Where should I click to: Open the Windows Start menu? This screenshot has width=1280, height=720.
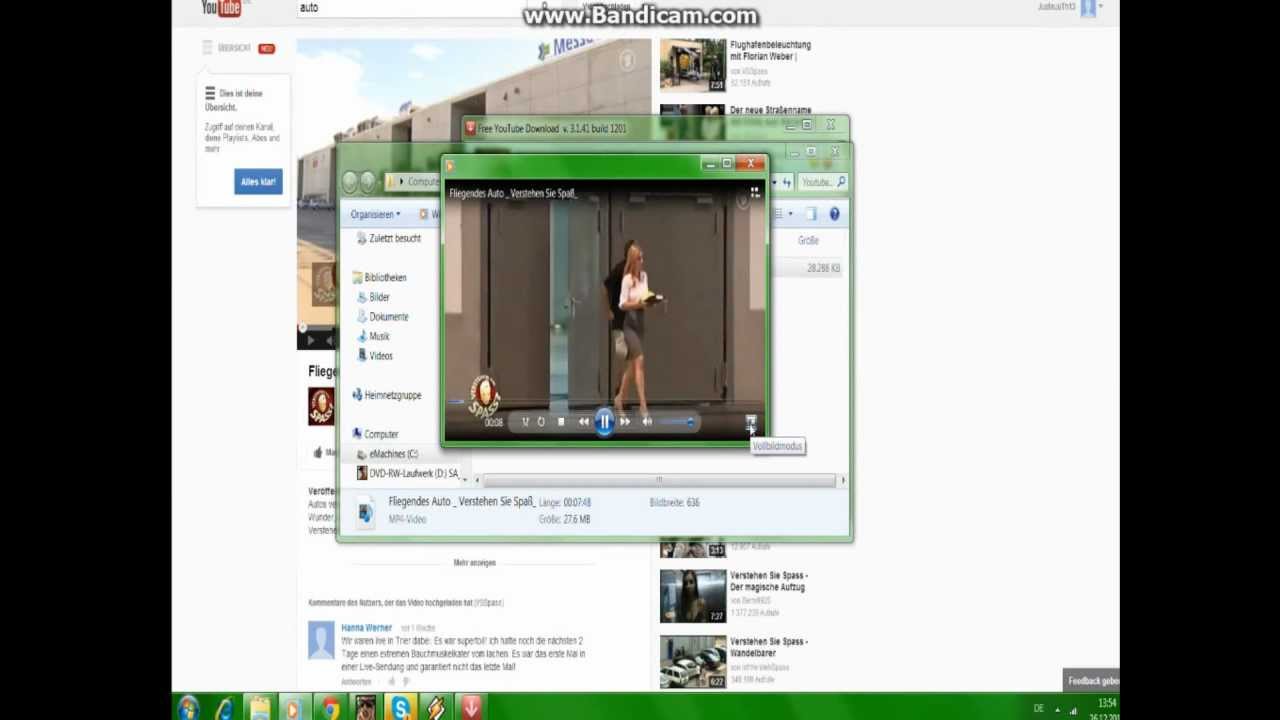[x=188, y=708]
